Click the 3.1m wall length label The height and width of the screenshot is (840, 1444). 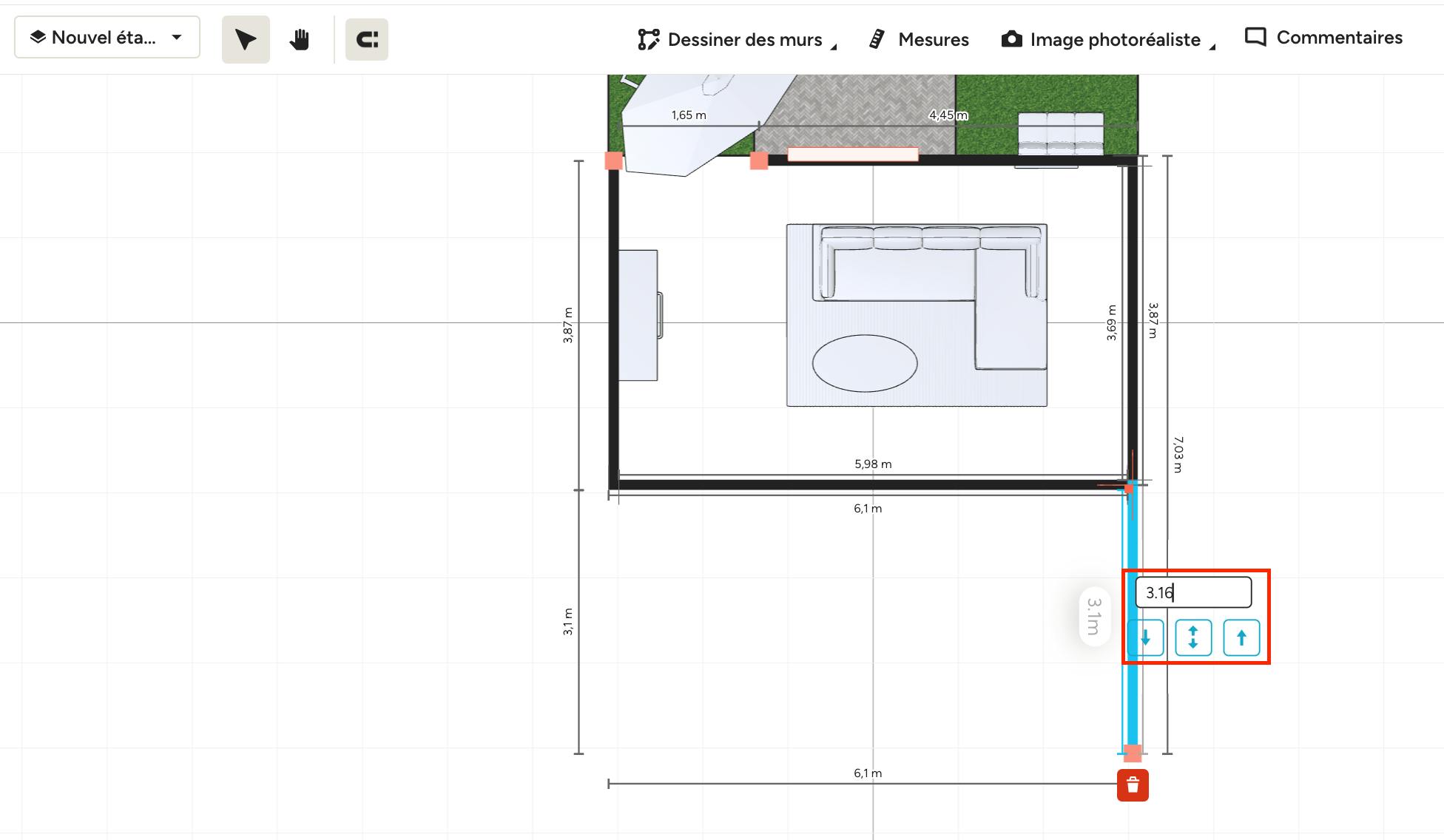click(x=1094, y=617)
